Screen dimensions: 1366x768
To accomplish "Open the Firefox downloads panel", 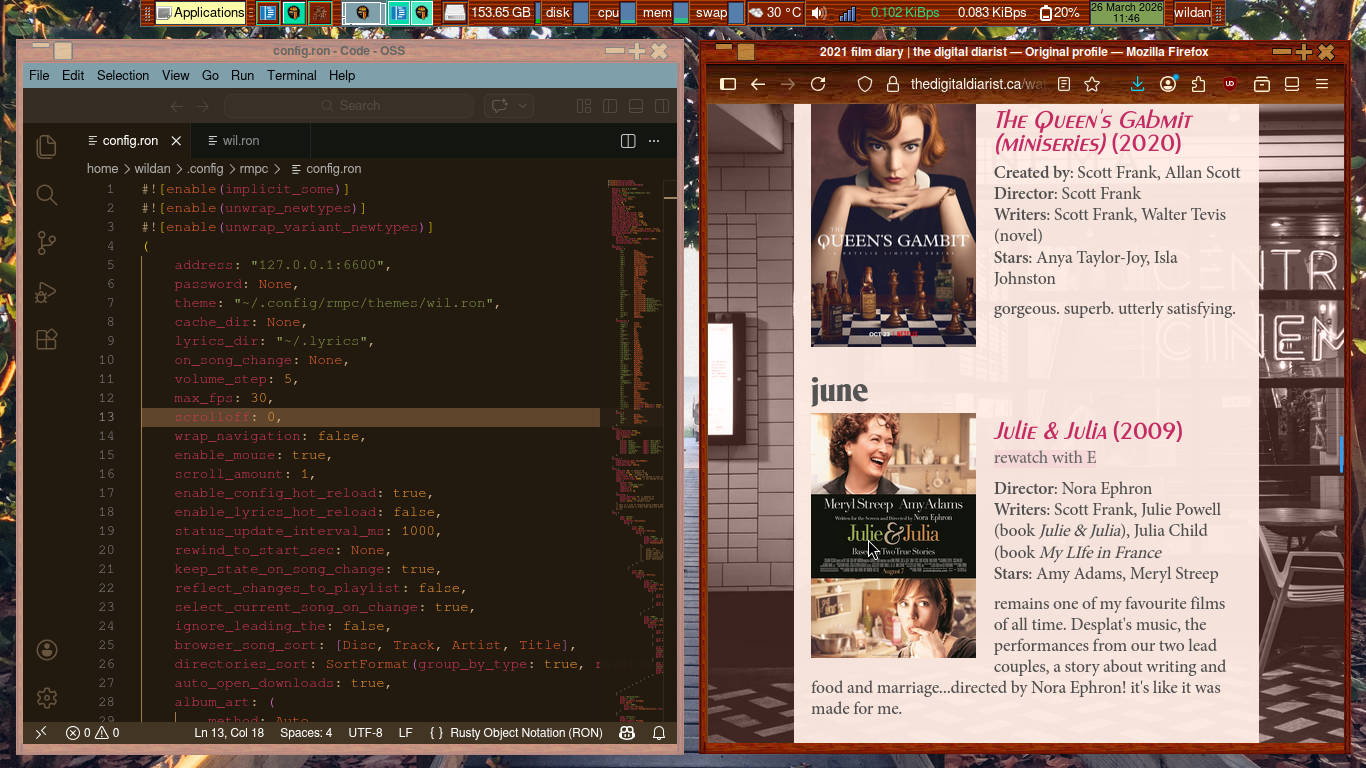I will pos(1137,85).
